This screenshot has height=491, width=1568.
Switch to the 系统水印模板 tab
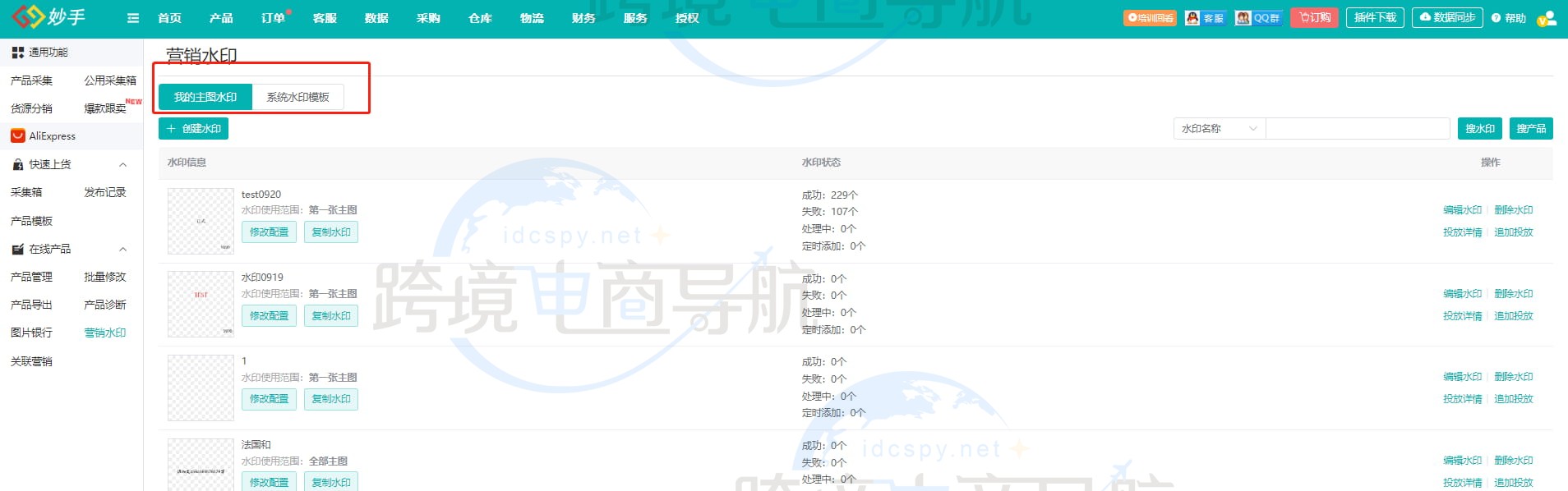coord(297,97)
